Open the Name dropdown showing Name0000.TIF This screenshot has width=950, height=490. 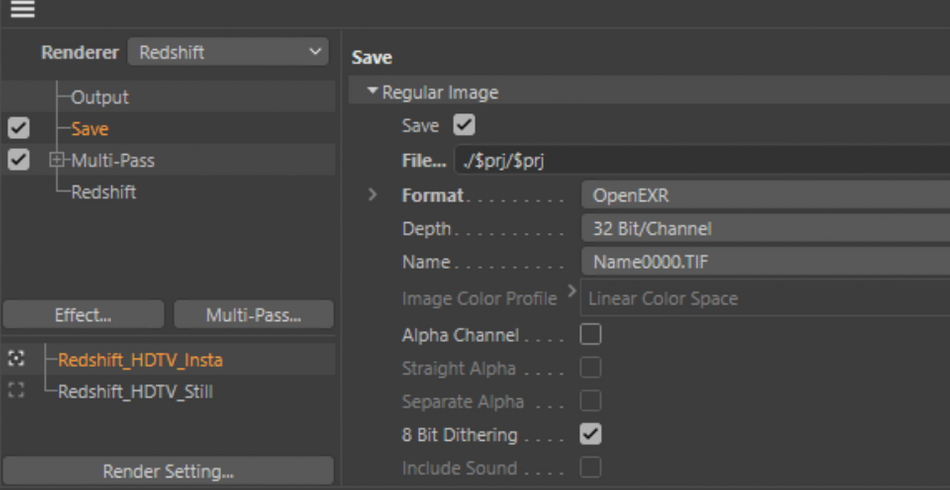766,262
